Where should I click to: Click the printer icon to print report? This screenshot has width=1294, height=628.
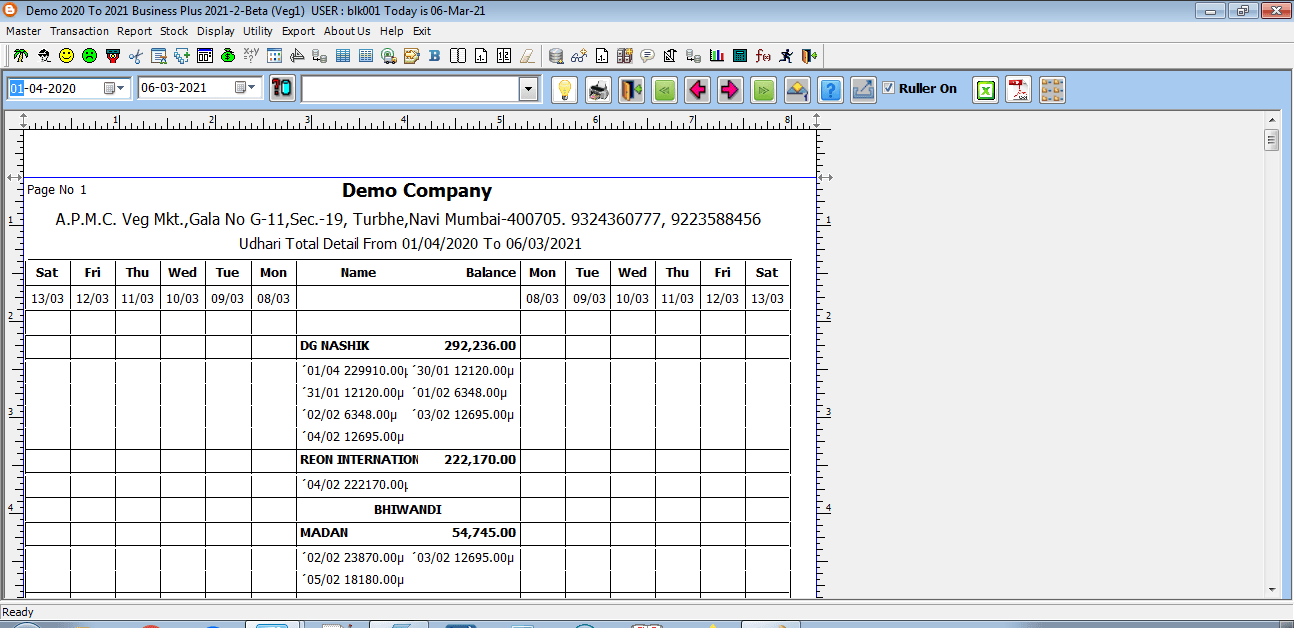(x=598, y=90)
